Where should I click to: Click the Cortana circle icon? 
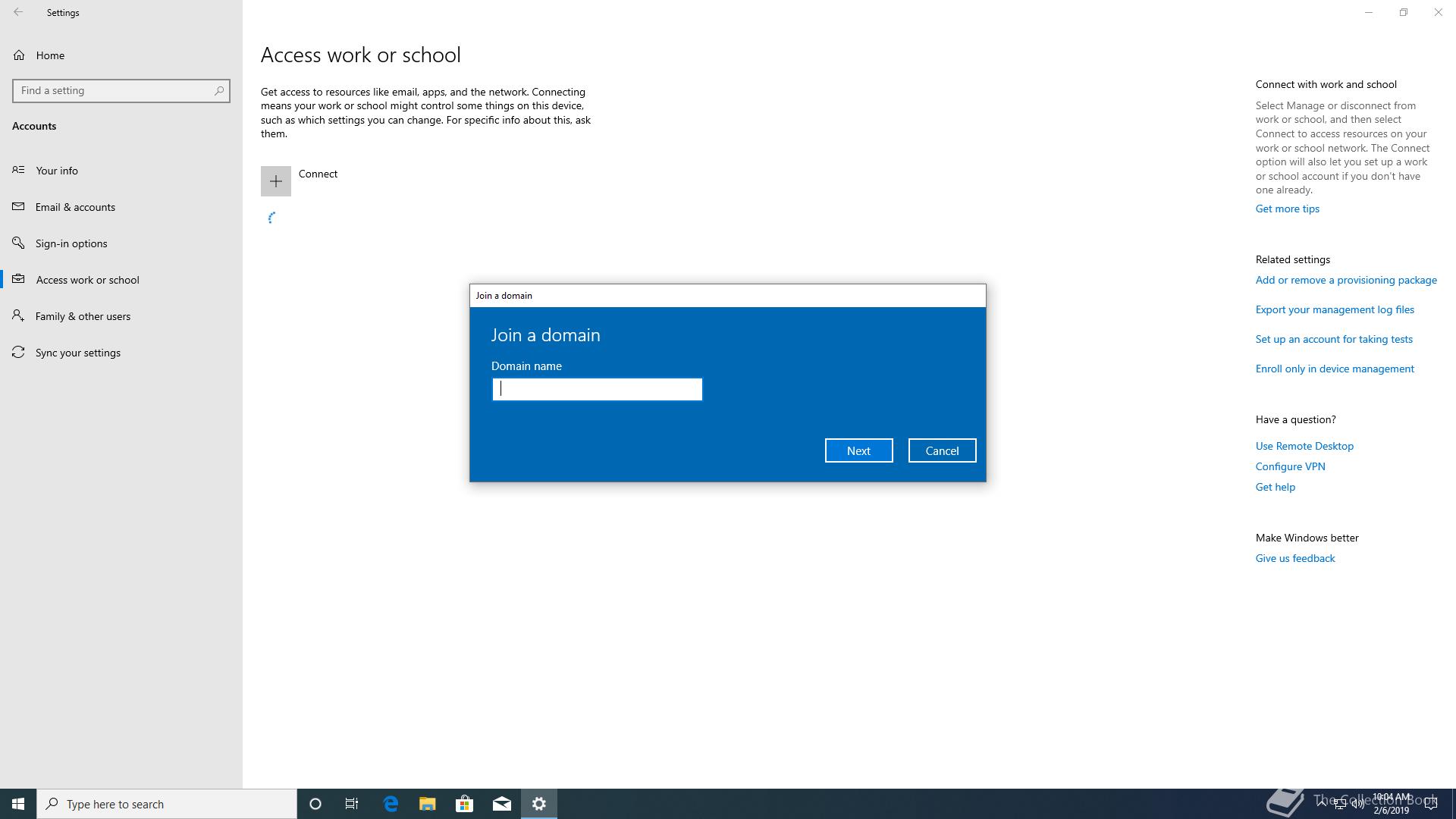[x=315, y=804]
